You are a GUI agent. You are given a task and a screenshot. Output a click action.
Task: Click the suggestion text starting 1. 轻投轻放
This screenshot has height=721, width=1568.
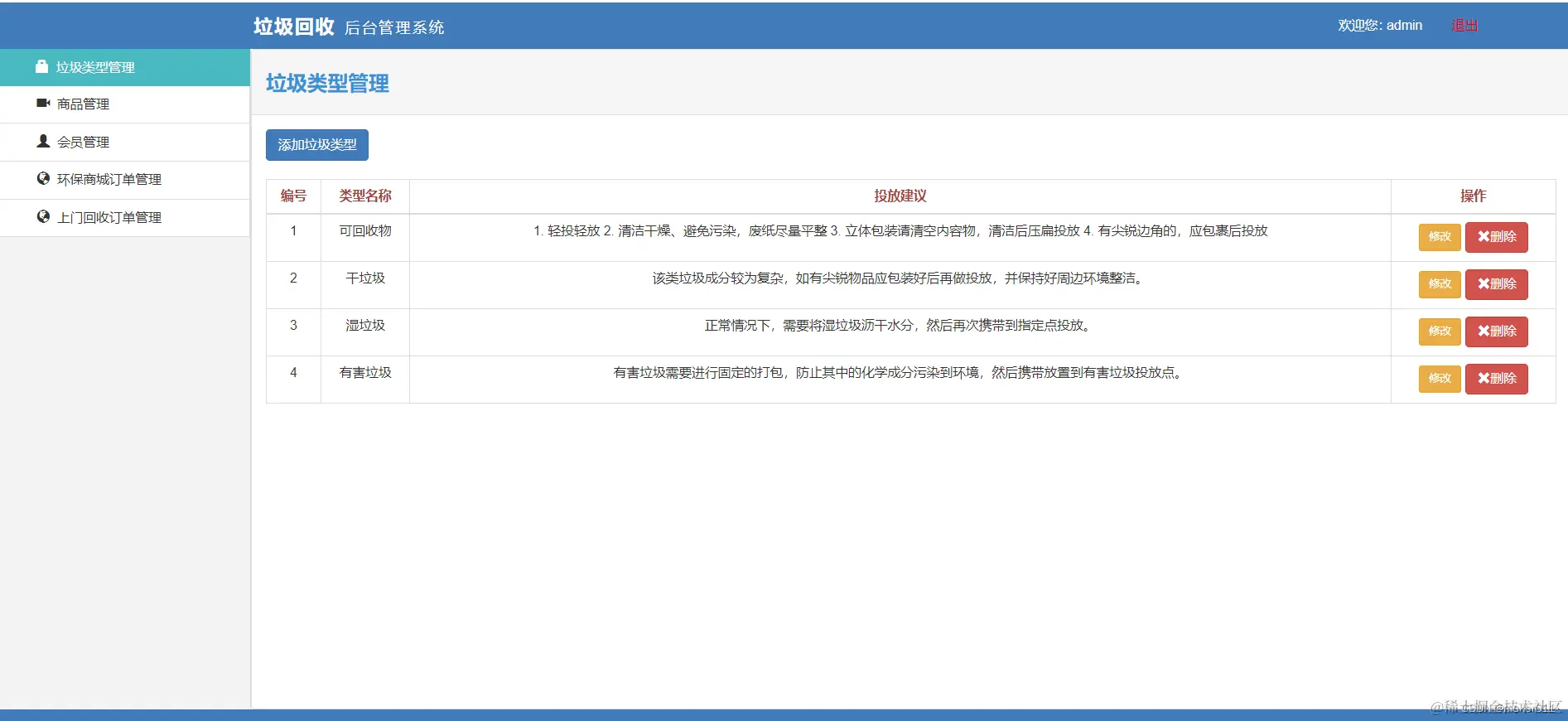(900, 231)
